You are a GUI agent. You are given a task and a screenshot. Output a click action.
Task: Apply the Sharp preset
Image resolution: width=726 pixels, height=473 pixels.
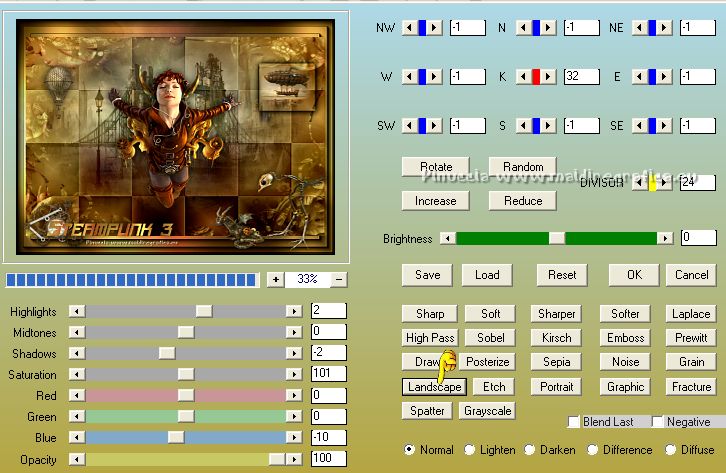pyautogui.click(x=430, y=314)
